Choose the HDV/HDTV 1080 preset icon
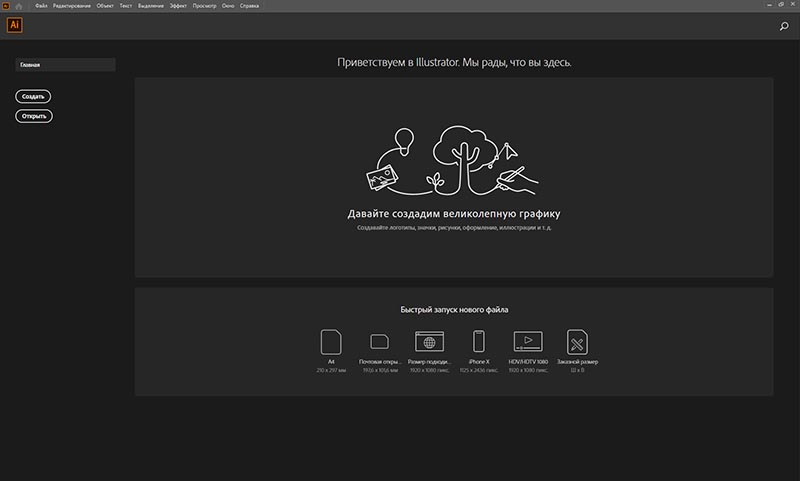Screen dimensions: 800x481 (528, 341)
